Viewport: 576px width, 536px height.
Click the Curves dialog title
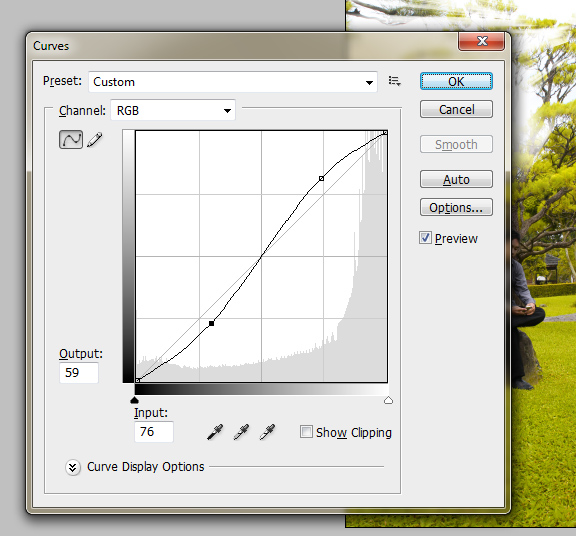pos(51,46)
